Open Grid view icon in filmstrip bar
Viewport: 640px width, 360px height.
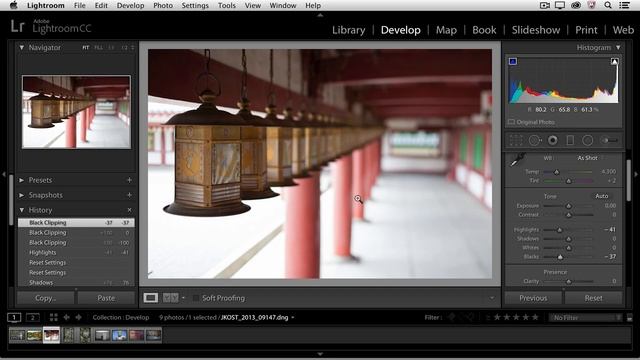[53, 317]
